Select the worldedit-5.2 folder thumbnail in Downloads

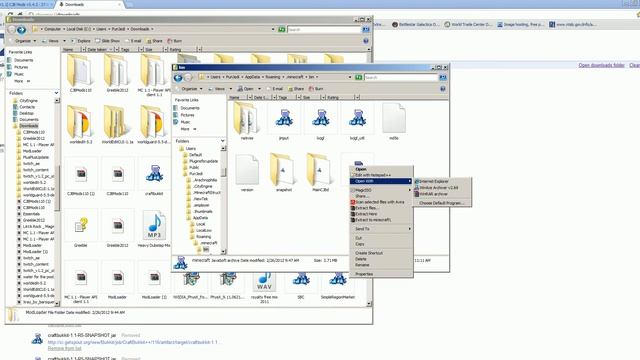[81, 124]
